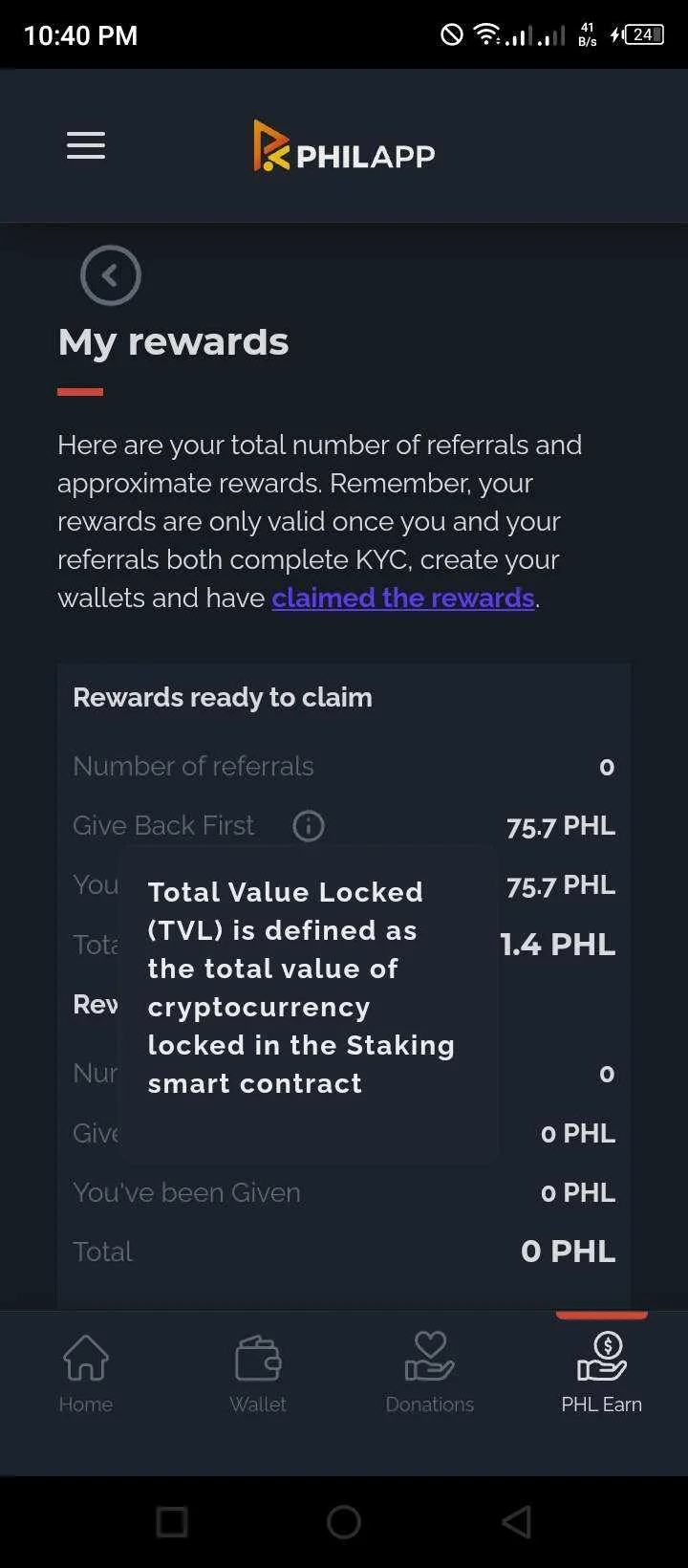Open the Donations tab icon
Viewport: 688px width, 1568px height.
[x=430, y=1357]
